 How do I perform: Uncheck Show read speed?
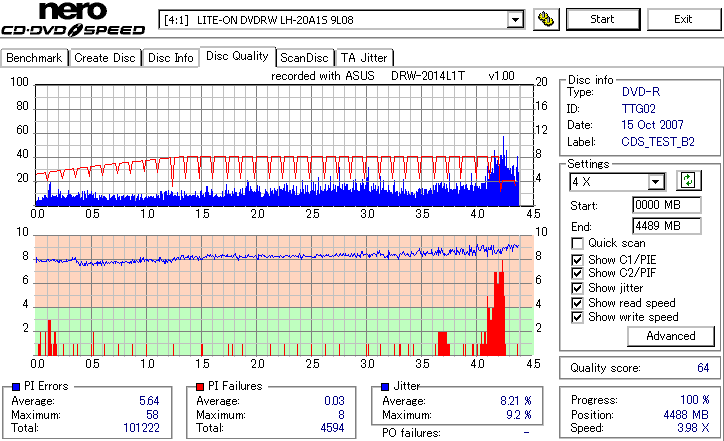point(577,303)
